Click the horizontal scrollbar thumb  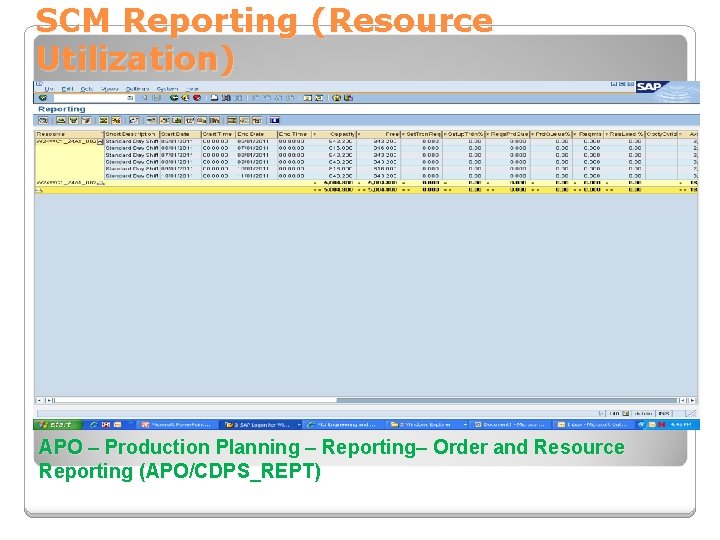pyautogui.click(x=196, y=400)
